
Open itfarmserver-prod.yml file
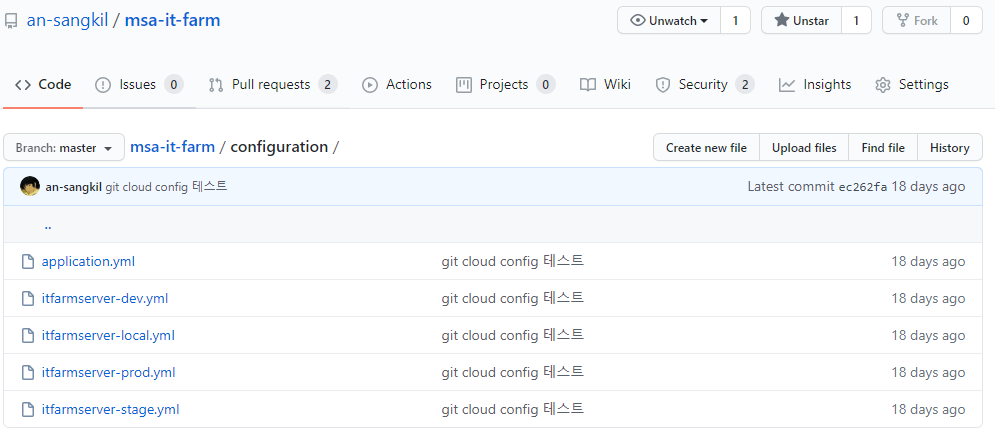[109, 372]
